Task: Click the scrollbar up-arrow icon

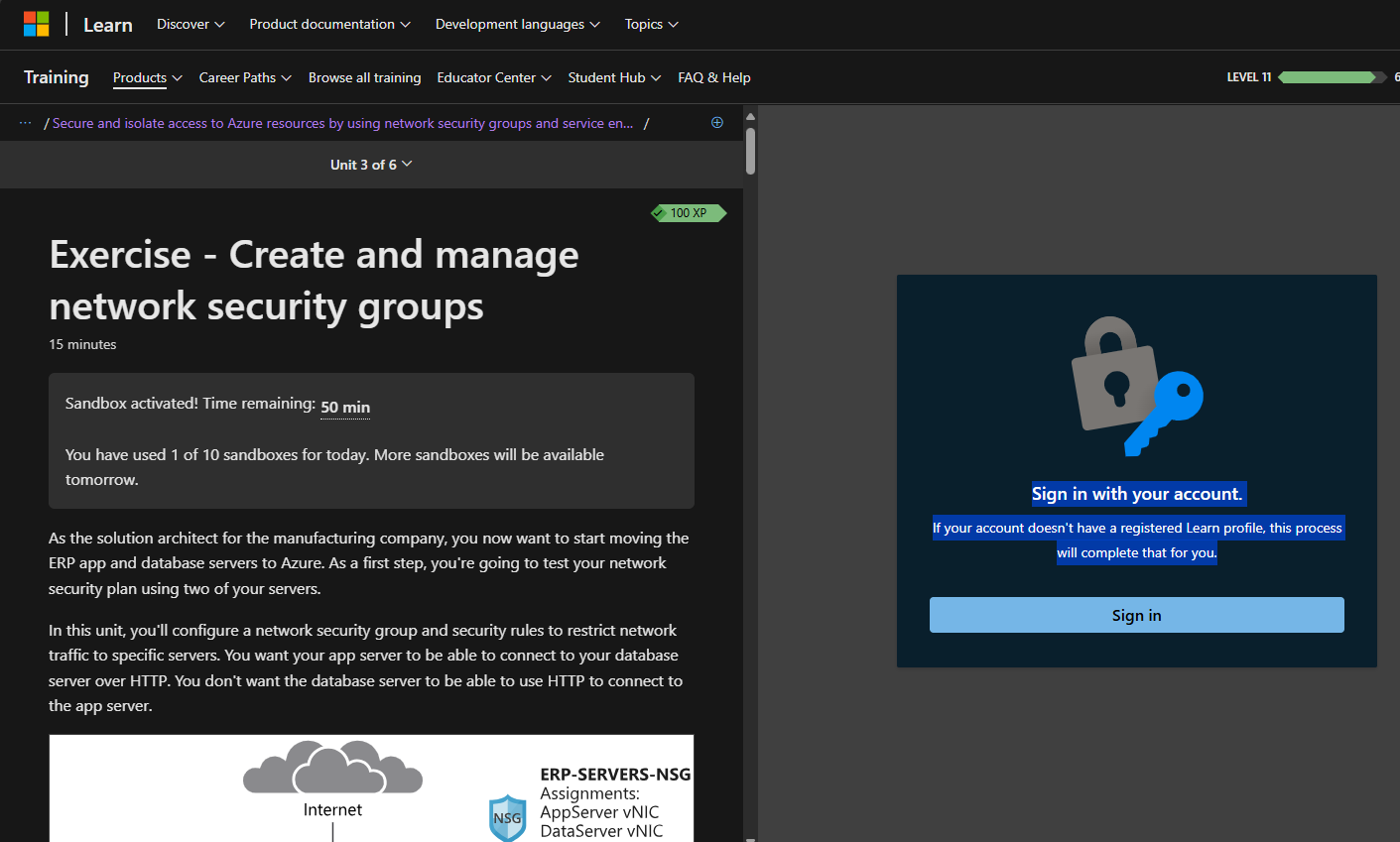Action: pos(750,115)
